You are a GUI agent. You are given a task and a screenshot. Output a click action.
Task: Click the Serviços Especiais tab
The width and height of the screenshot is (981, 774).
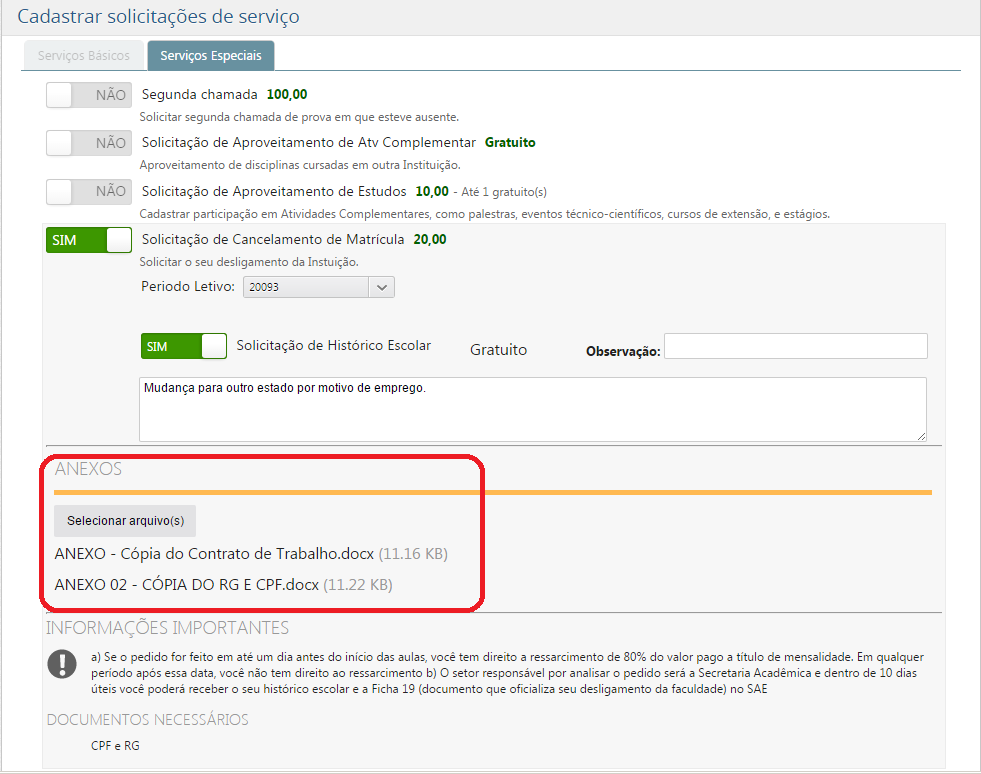[210, 56]
